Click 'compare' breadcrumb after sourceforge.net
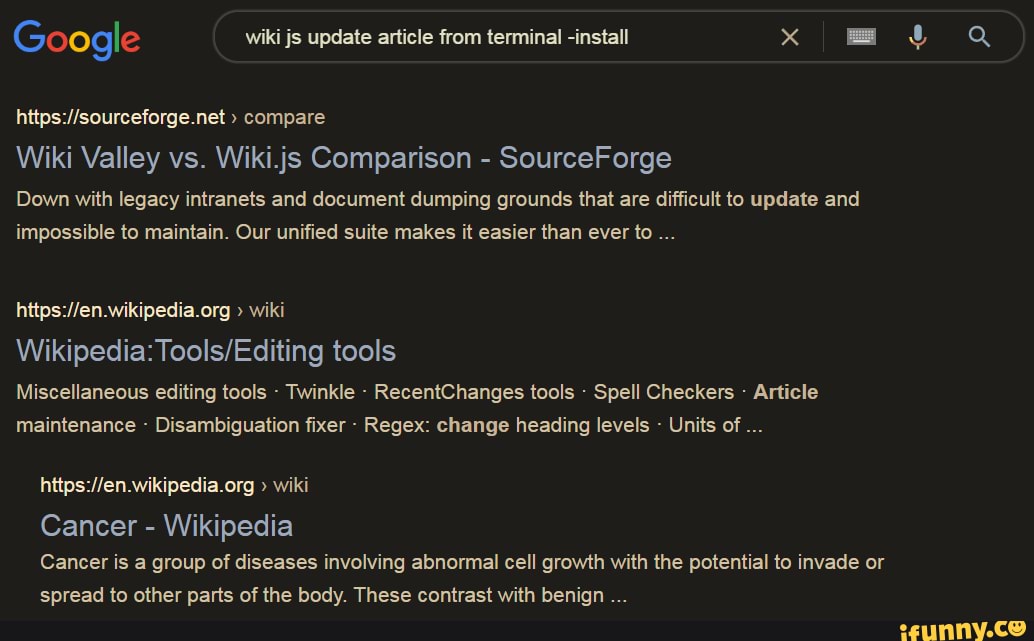 pos(284,117)
